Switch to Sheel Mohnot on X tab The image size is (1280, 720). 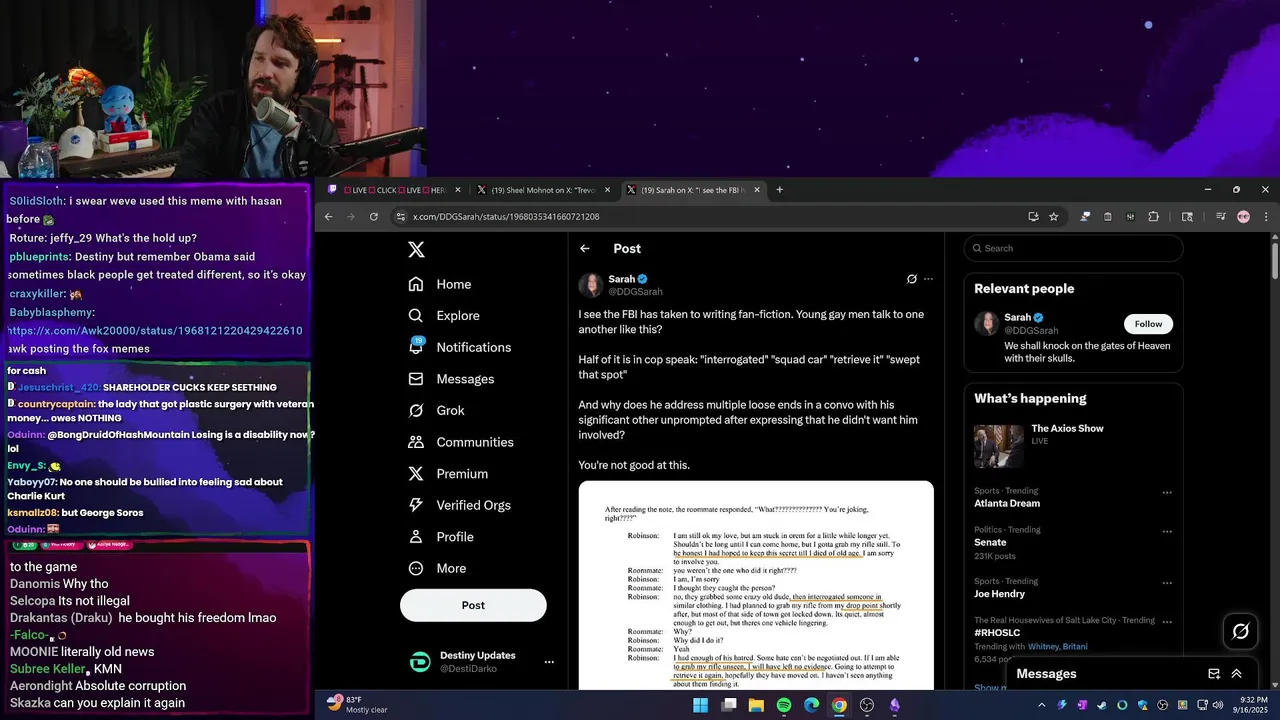[543, 190]
